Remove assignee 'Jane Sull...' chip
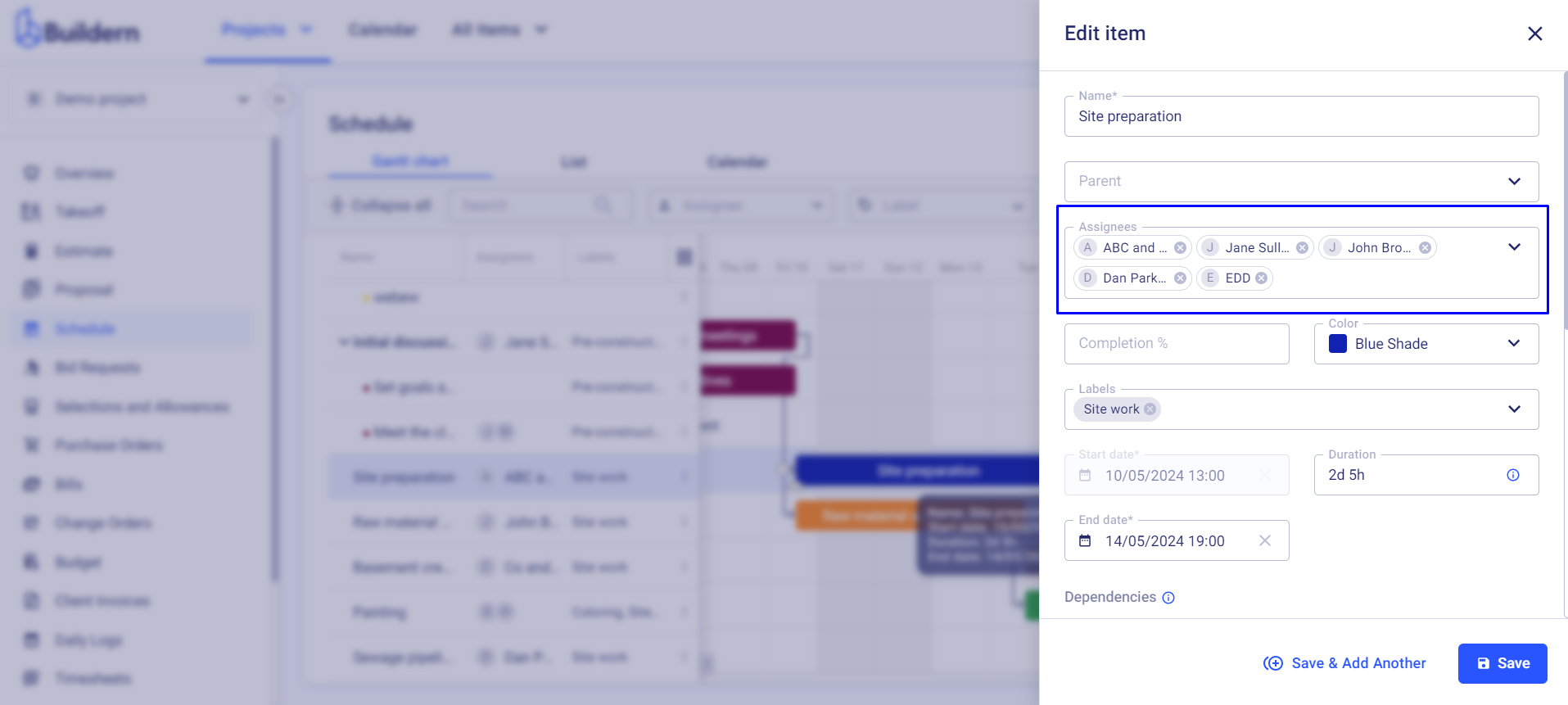 (1302, 248)
